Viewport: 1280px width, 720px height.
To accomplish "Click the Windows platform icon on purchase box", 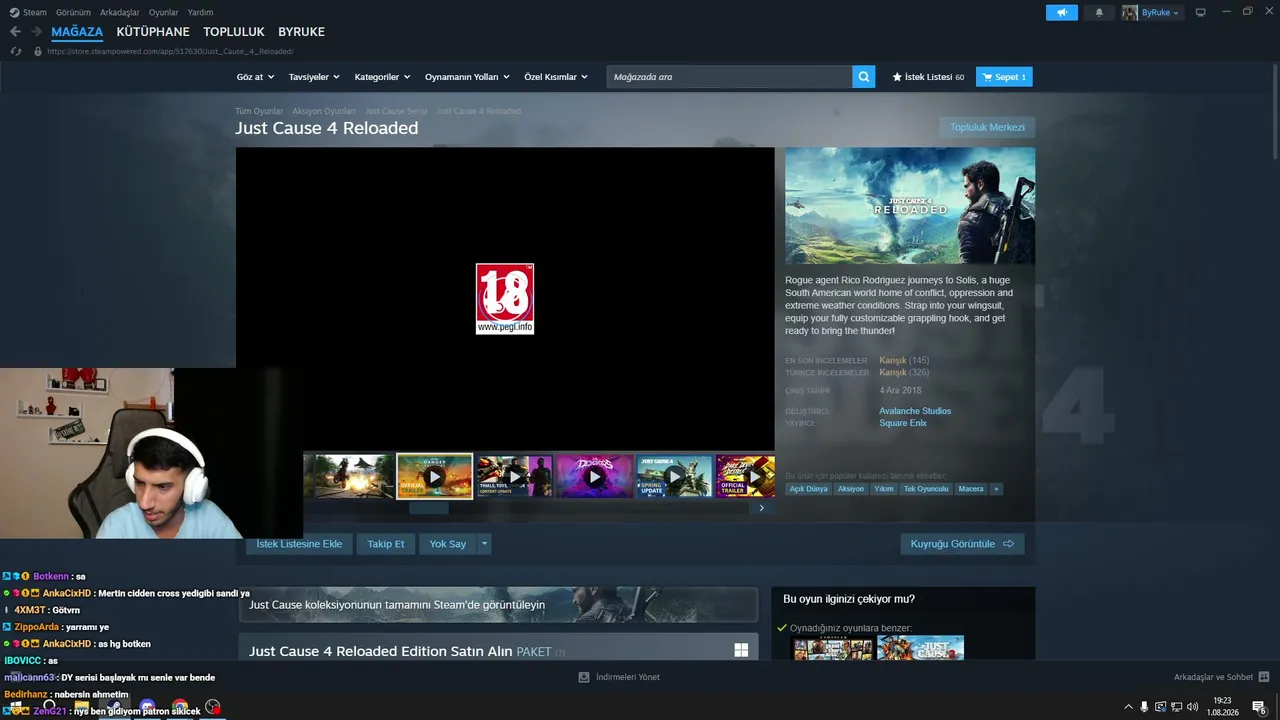I will 741,650.
